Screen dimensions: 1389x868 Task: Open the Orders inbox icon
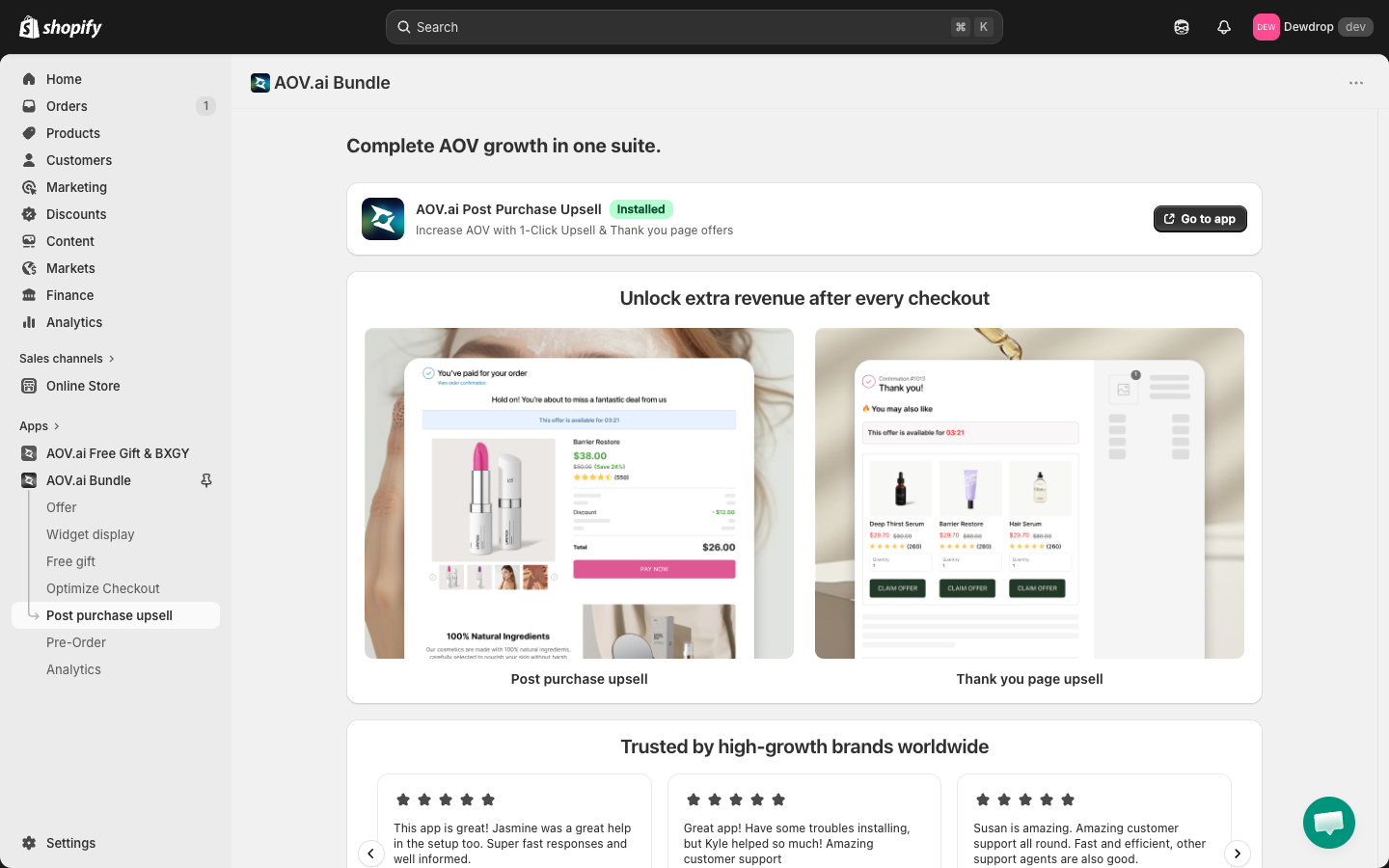coord(29,106)
